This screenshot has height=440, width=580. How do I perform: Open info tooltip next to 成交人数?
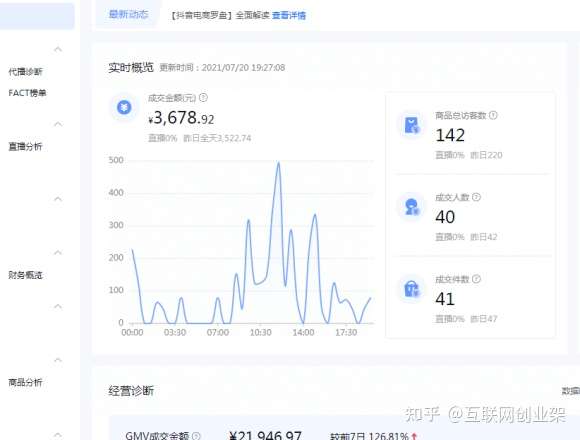[x=476, y=197]
